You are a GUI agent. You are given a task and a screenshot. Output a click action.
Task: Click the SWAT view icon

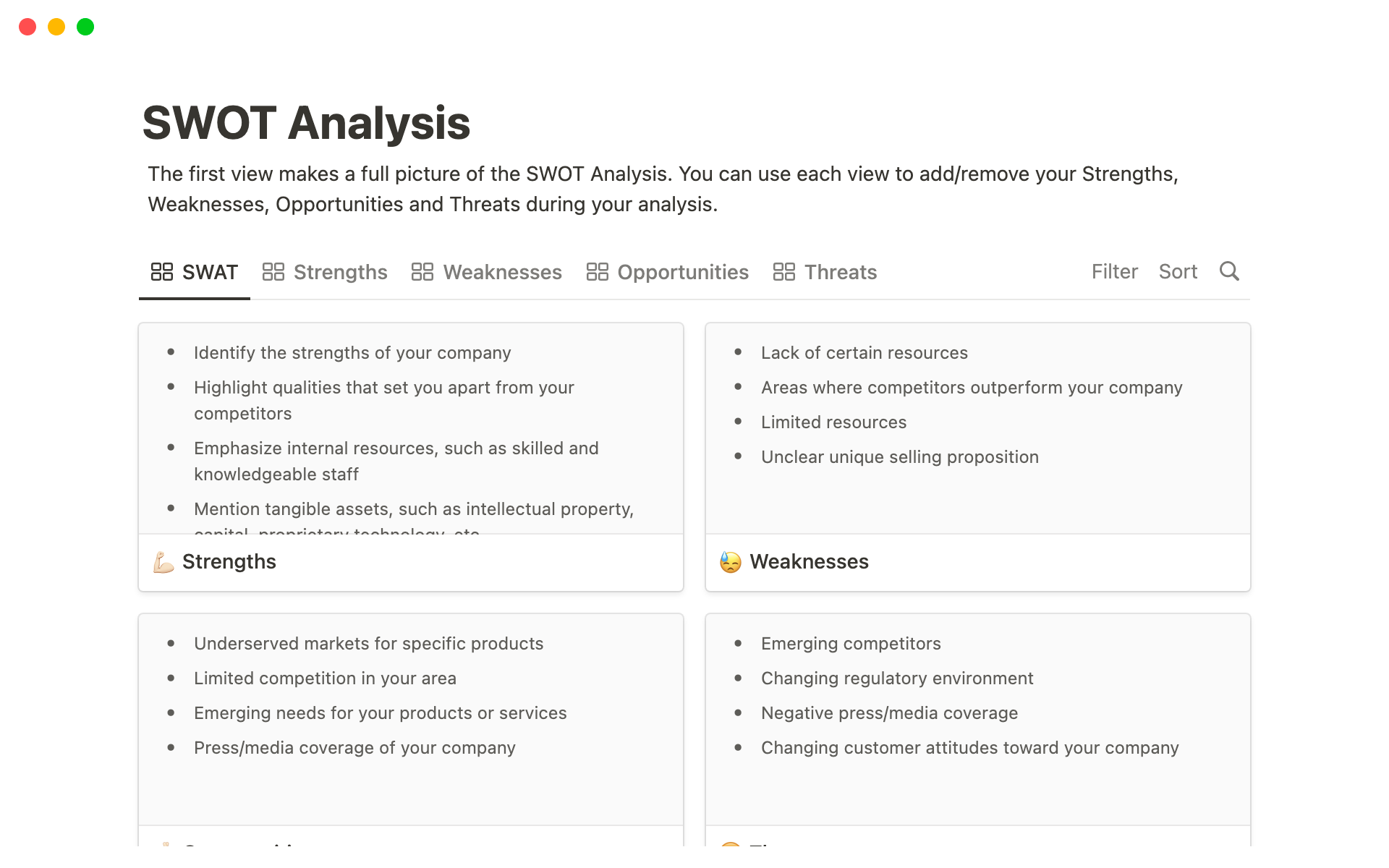(161, 272)
